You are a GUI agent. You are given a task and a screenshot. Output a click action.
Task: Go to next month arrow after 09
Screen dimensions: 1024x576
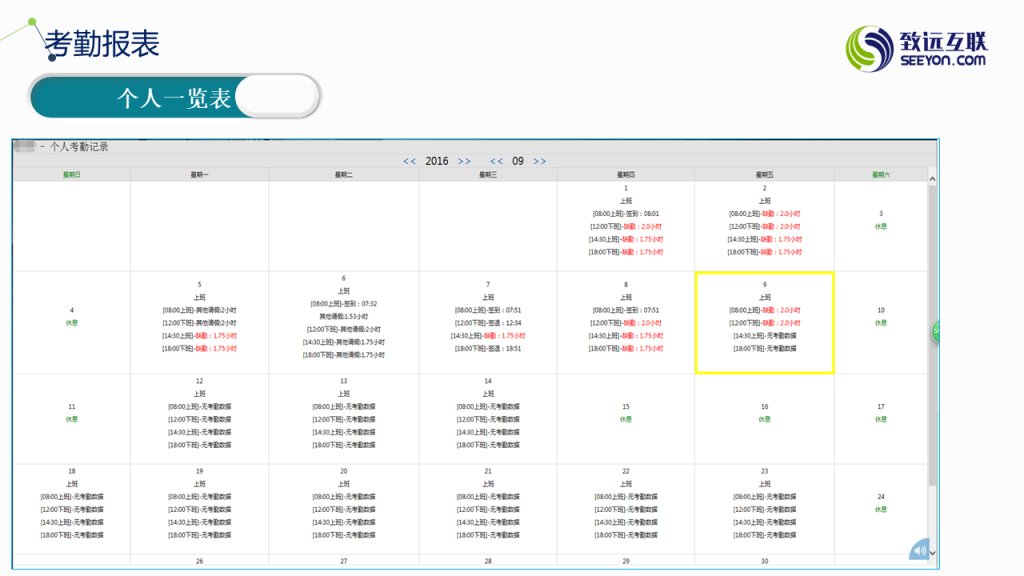coord(540,161)
